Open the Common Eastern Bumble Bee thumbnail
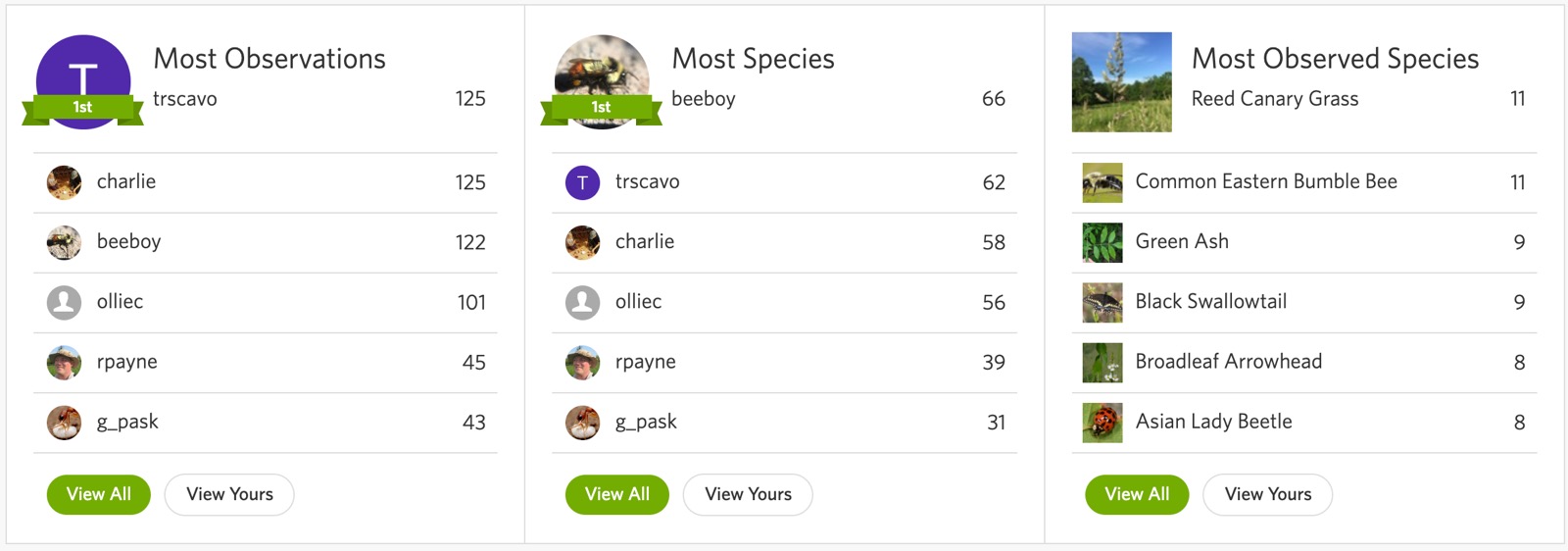The width and height of the screenshot is (1568, 551). (1102, 182)
